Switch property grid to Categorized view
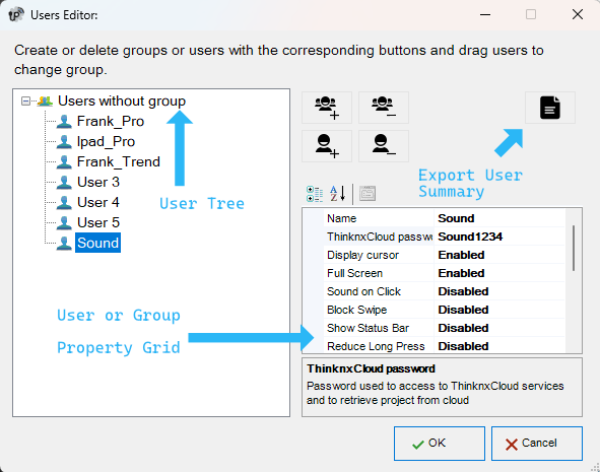Screen dimensions: 600x472 (315, 194)
